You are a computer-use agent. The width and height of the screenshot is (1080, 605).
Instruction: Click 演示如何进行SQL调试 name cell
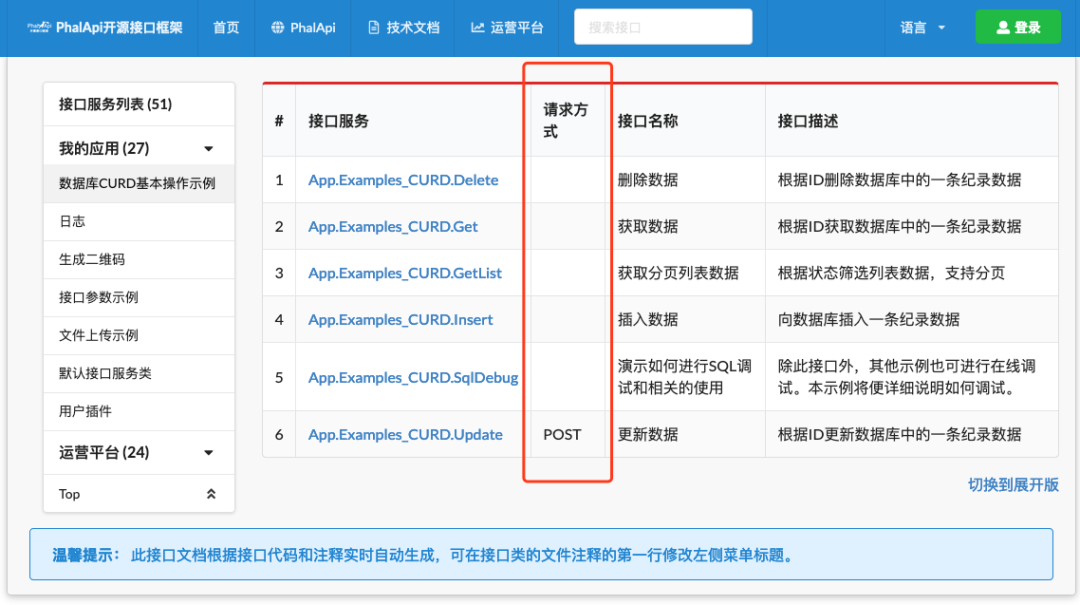(684, 377)
